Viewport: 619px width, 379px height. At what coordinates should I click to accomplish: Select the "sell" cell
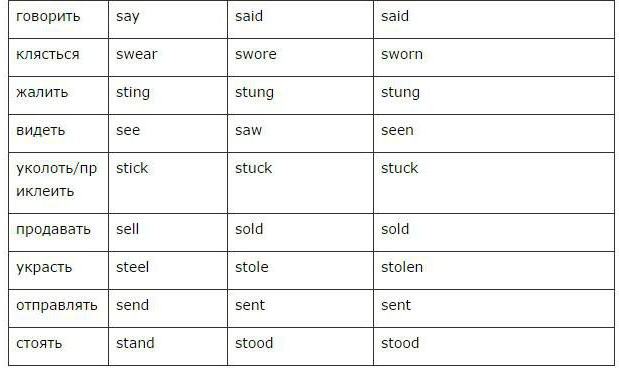[168, 232]
